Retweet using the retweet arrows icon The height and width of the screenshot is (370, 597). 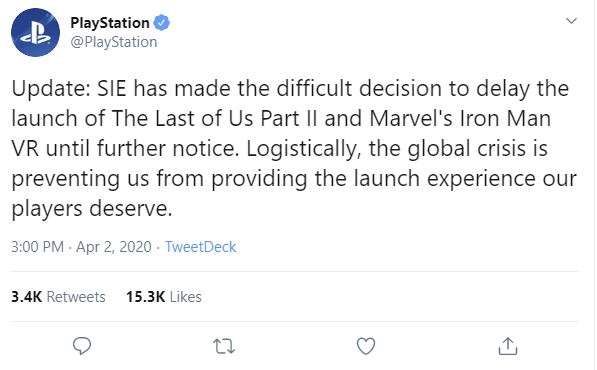click(224, 346)
